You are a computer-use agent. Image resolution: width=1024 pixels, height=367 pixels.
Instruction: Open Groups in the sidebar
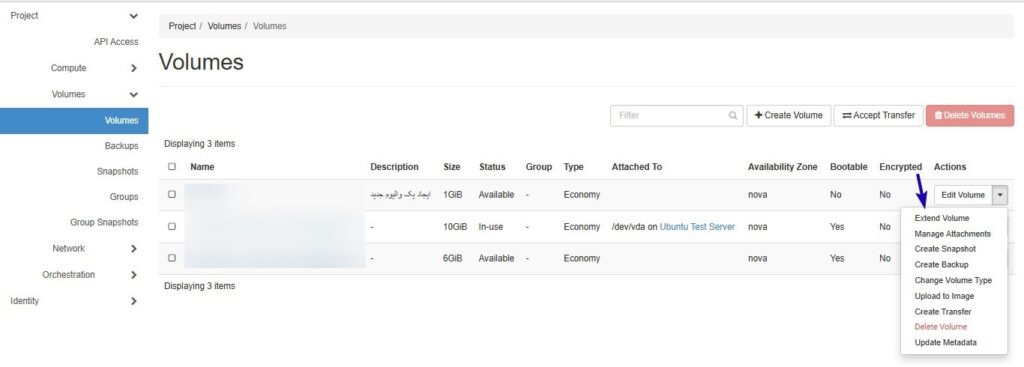124,197
